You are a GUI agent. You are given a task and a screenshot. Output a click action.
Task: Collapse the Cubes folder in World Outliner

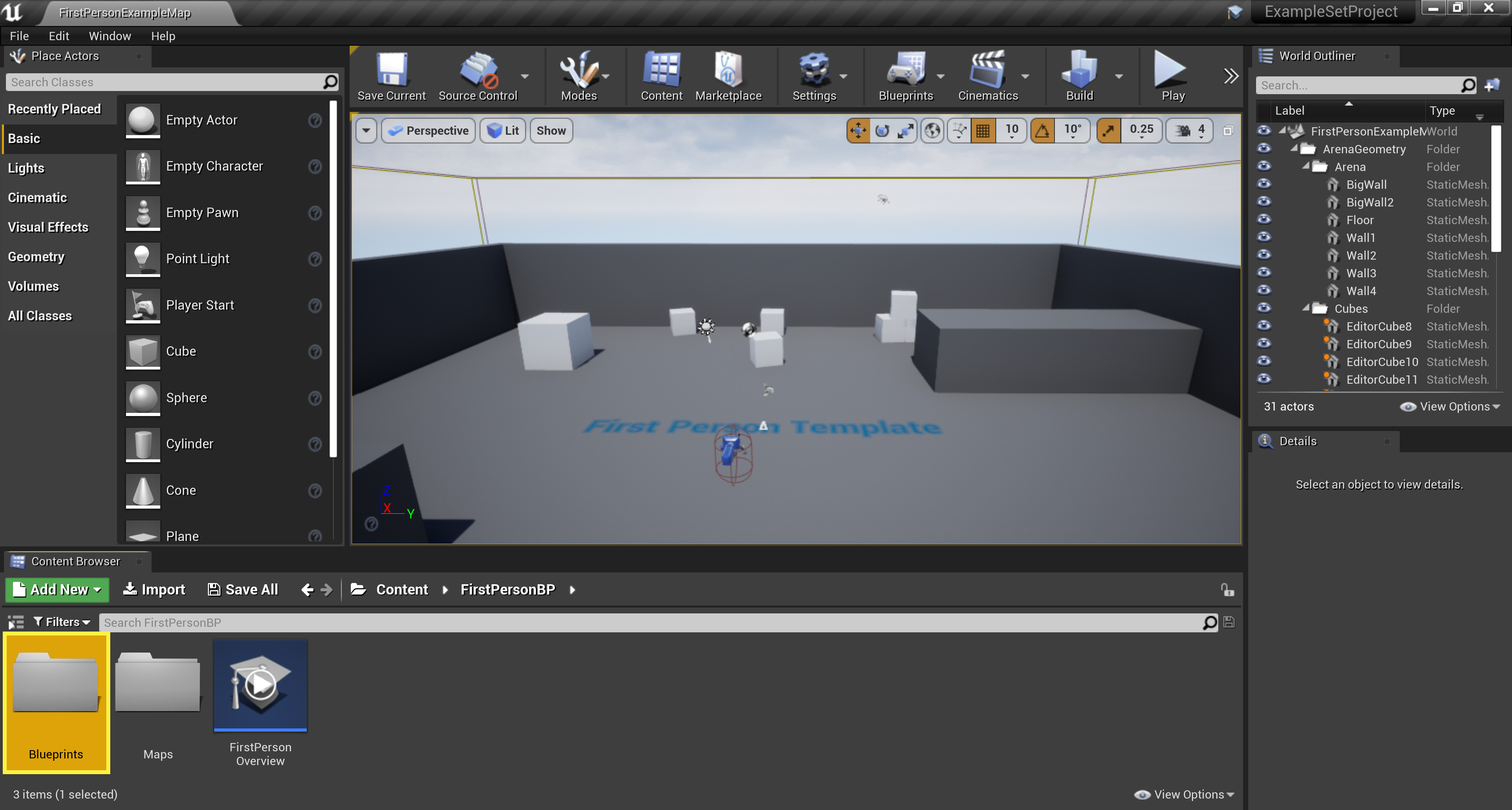pyautogui.click(x=1306, y=308)
